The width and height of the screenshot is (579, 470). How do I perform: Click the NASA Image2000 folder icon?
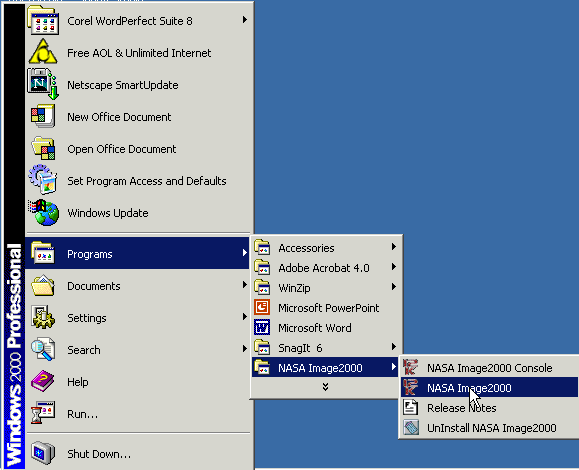[262, 367]
